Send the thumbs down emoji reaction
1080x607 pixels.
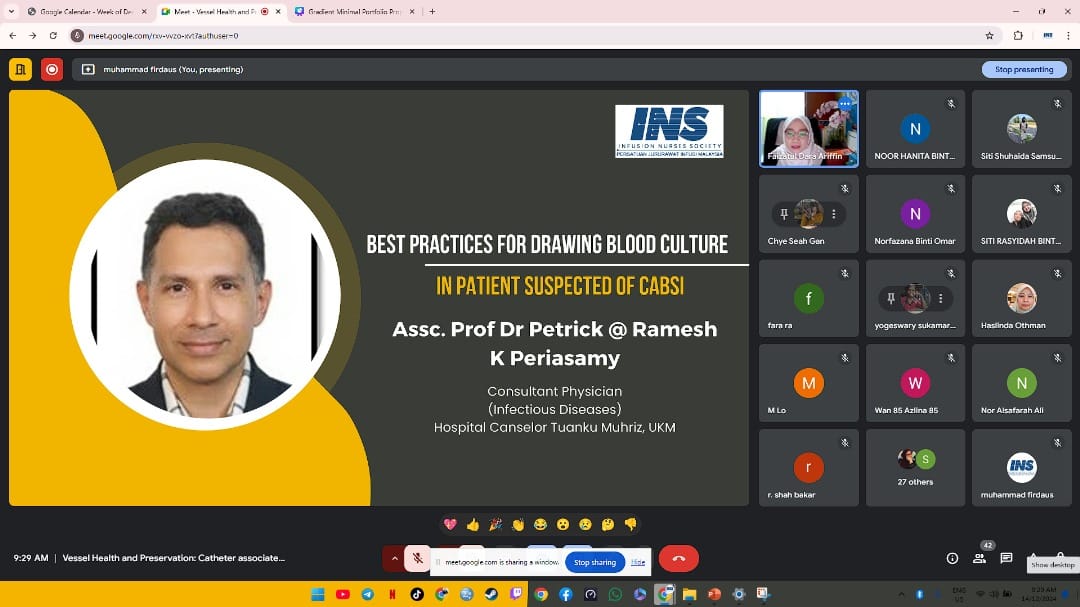(630, 524)
